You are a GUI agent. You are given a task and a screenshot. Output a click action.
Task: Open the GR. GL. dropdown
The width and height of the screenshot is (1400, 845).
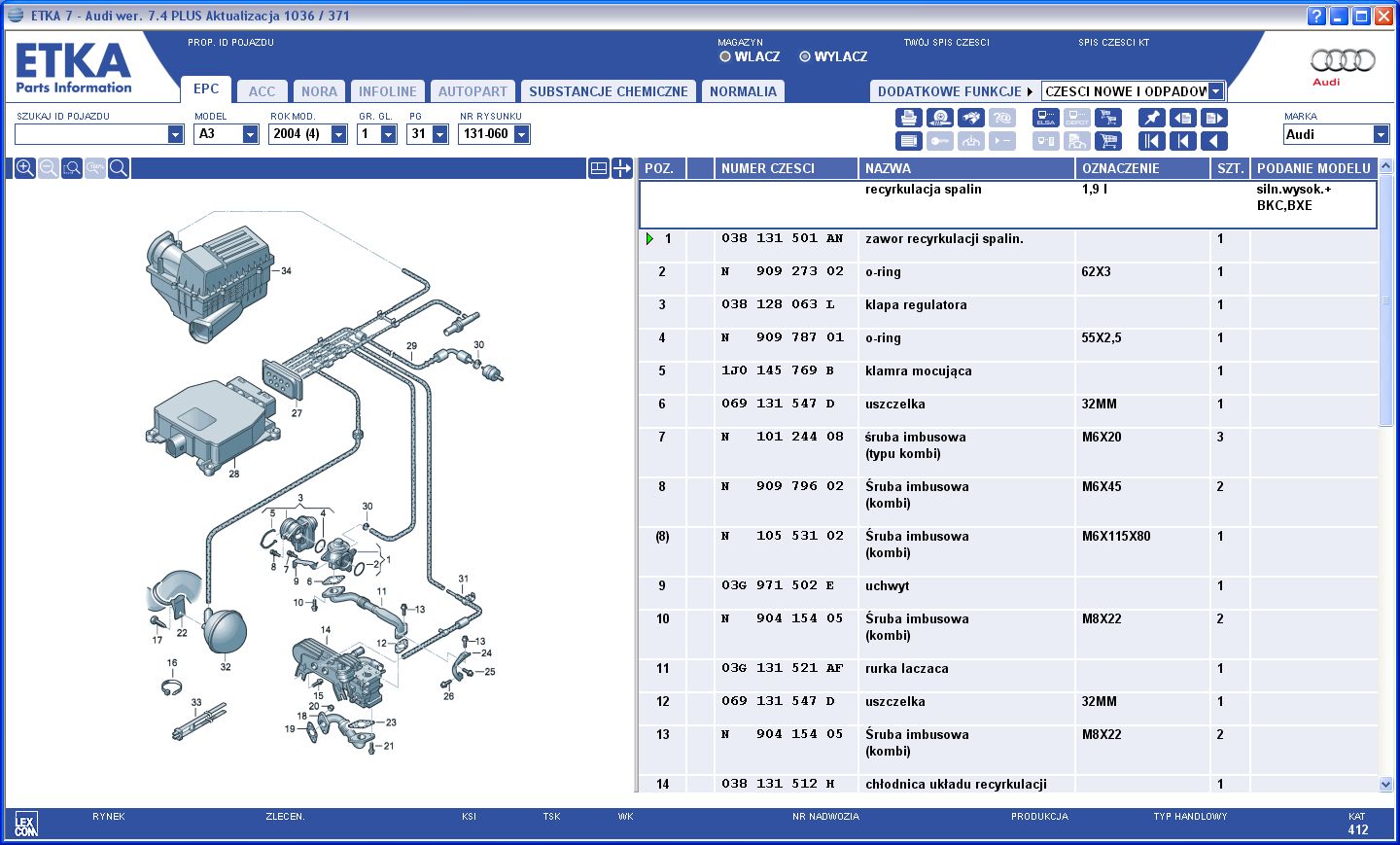388,134
